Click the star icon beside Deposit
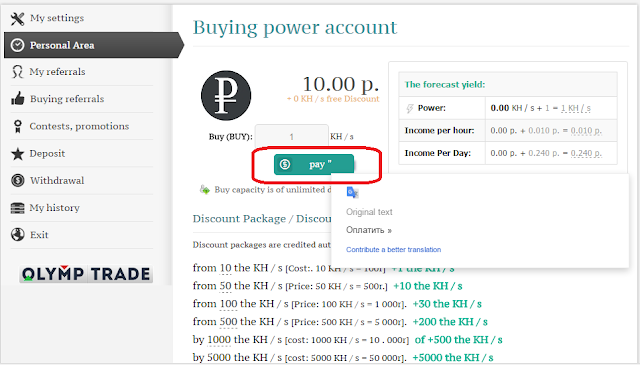This screenshot has height=365, width=640. [x=18, y=154]
